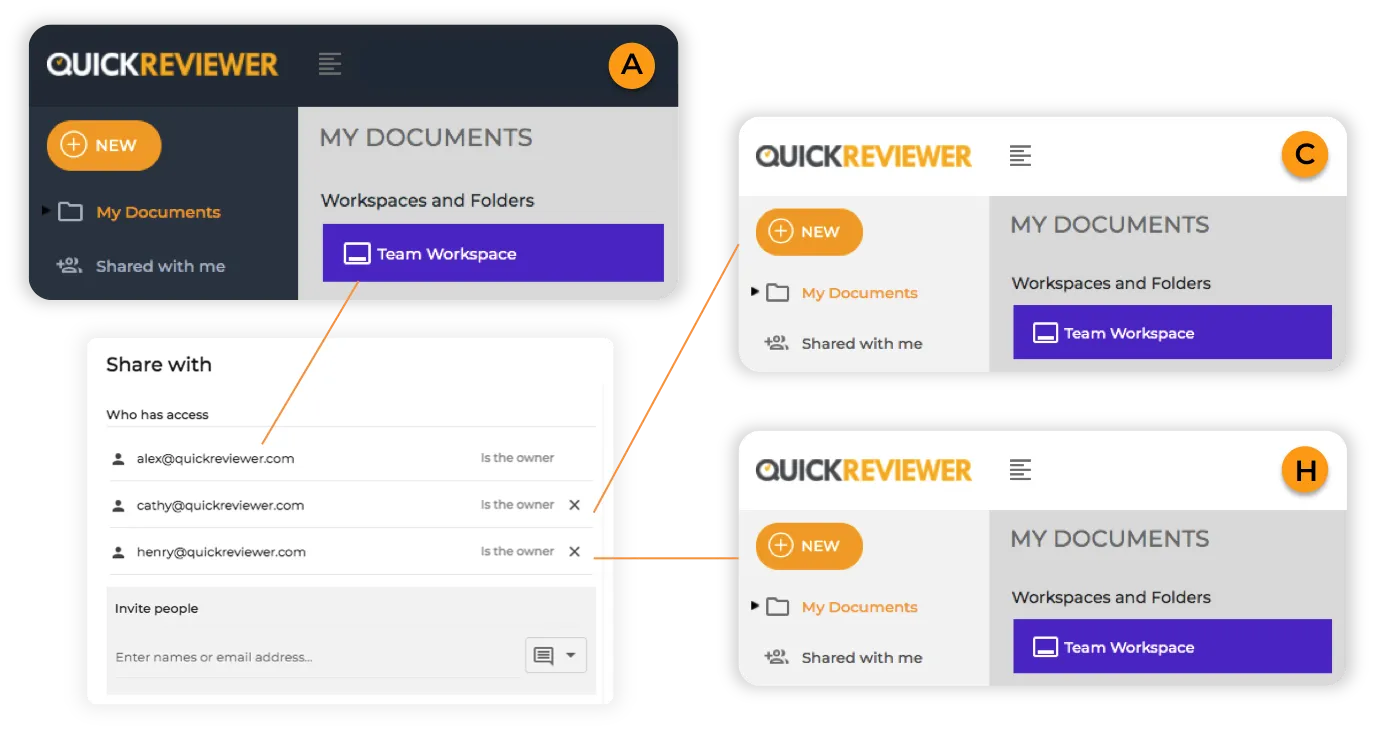The width and height of the screenshot is (1375, 736).
Task: Click the hamburger menu icon in dark panel A
Action: 330,65
